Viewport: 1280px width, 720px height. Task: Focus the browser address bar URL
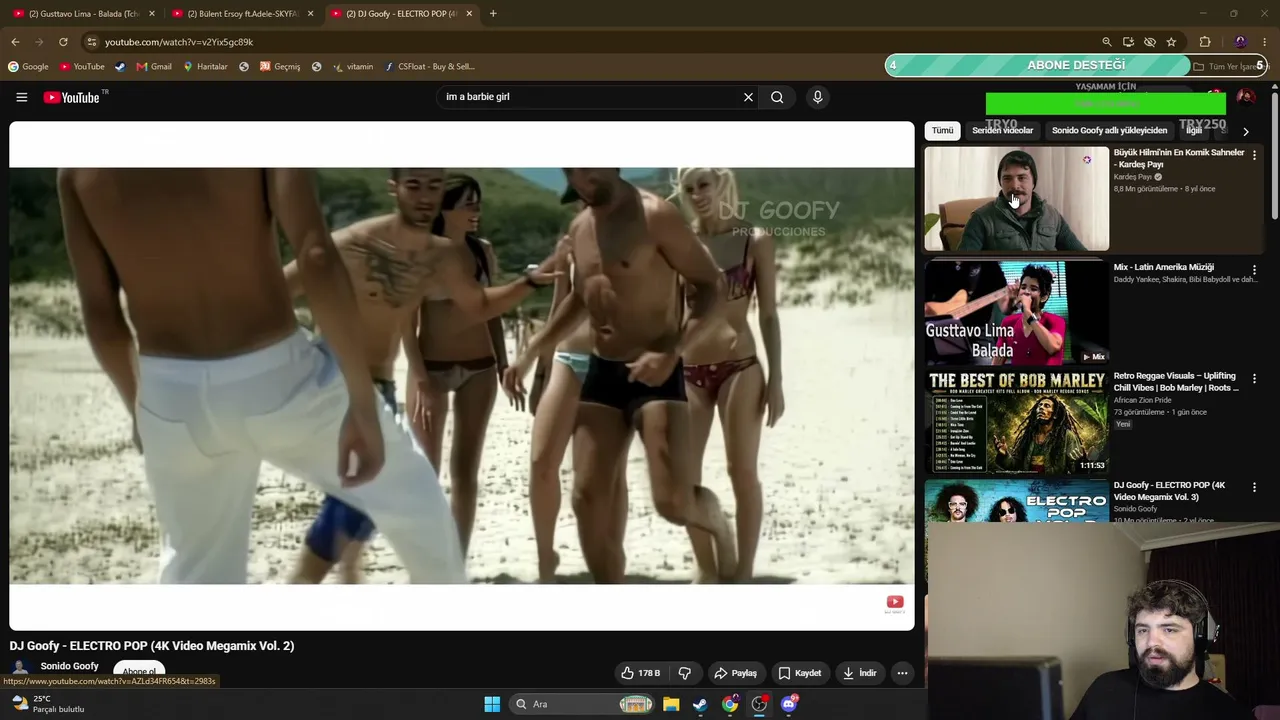coord(179,42)
